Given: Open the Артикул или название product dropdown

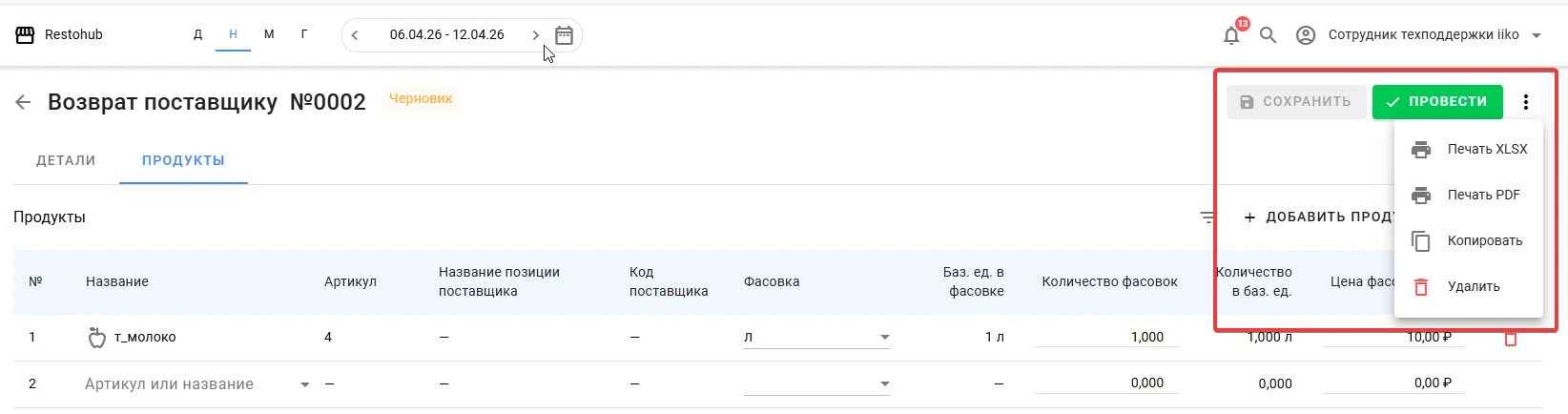Looking at the screenshot, I should tap(196, 384).
